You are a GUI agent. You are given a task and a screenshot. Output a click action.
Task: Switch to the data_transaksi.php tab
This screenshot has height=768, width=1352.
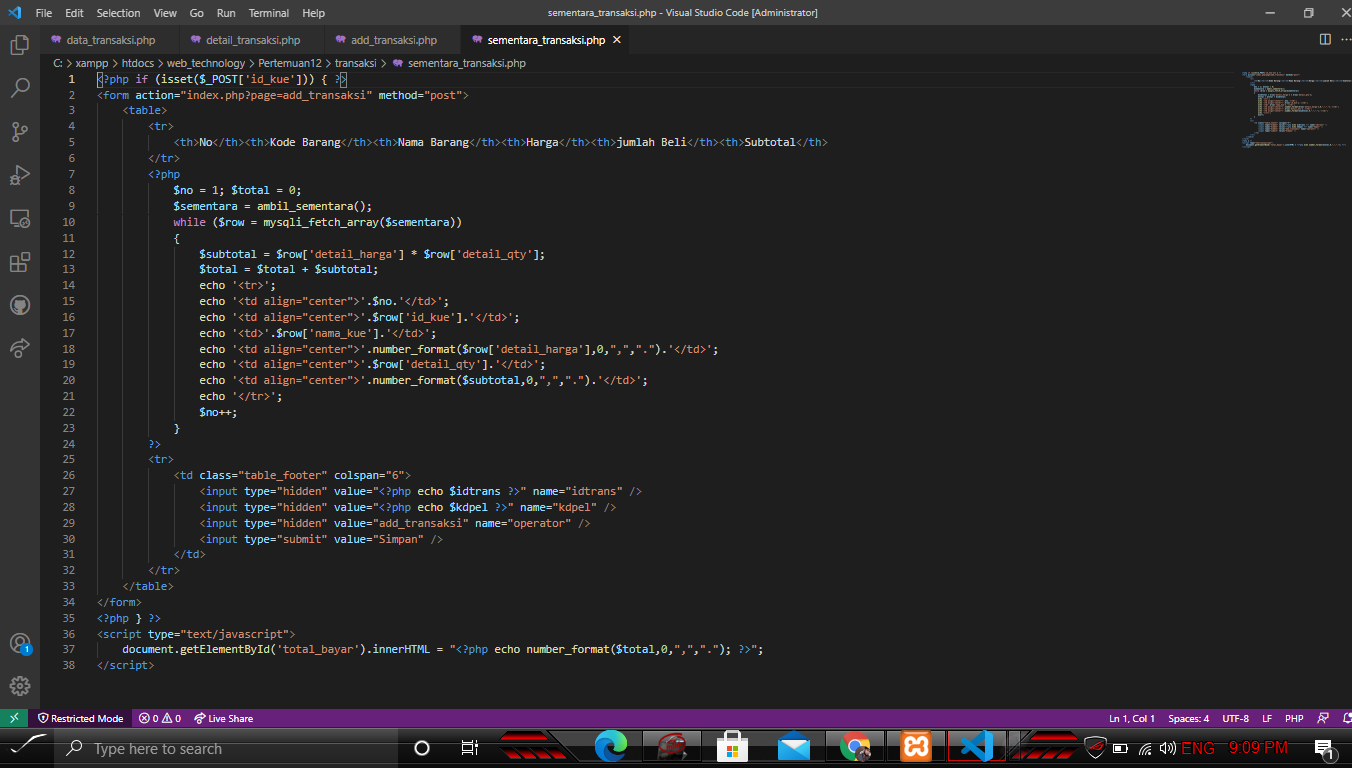[x=110, y=40]
